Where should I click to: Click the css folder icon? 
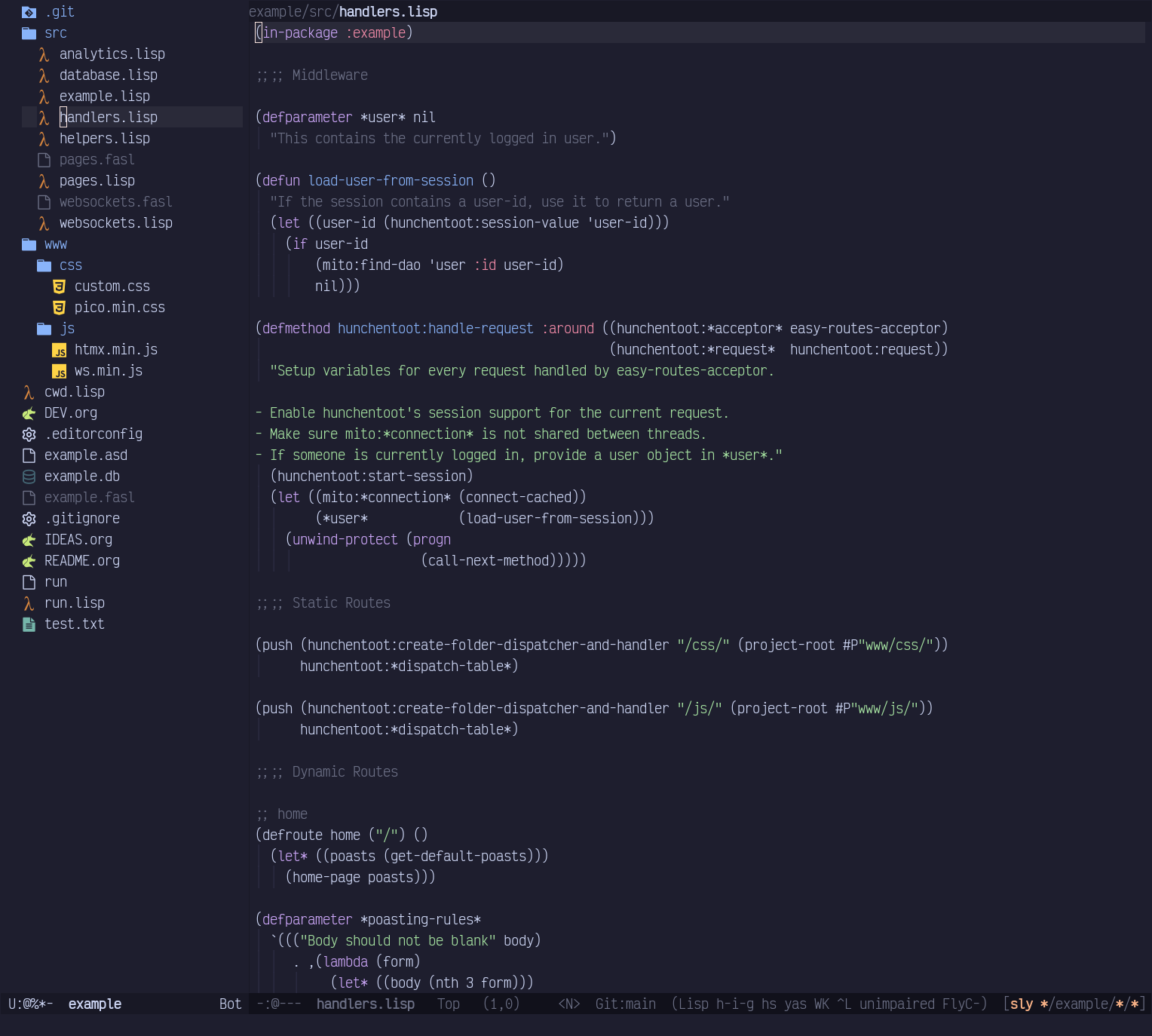(x=44, y=265)
